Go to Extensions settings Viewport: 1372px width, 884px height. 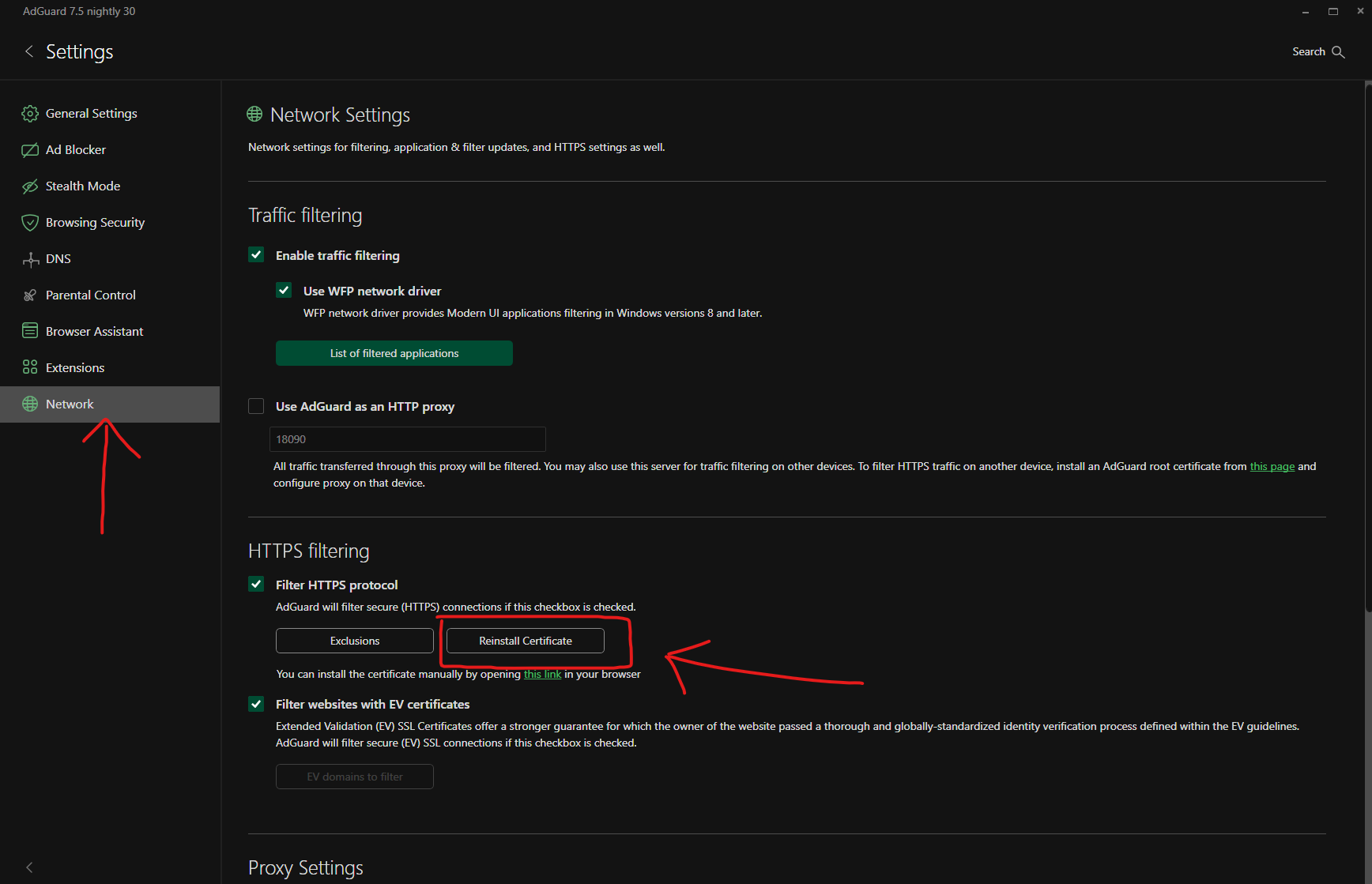tap(110, 368)
